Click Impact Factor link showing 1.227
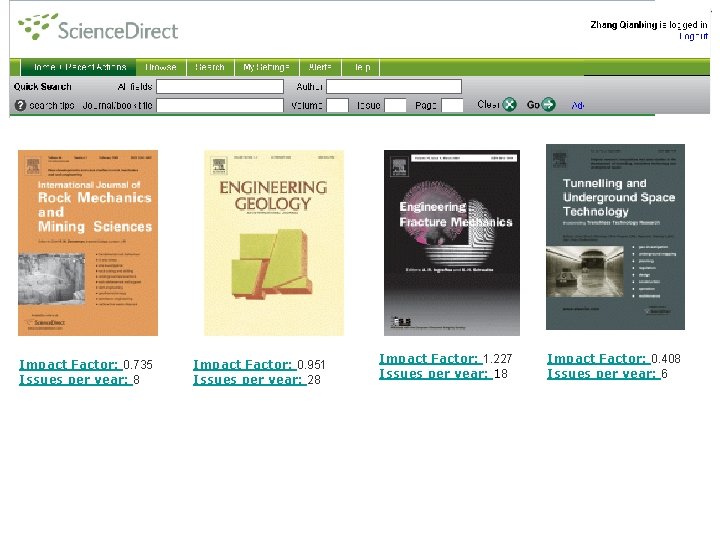Viewport: 720px width, 540px height. (430, 359)
